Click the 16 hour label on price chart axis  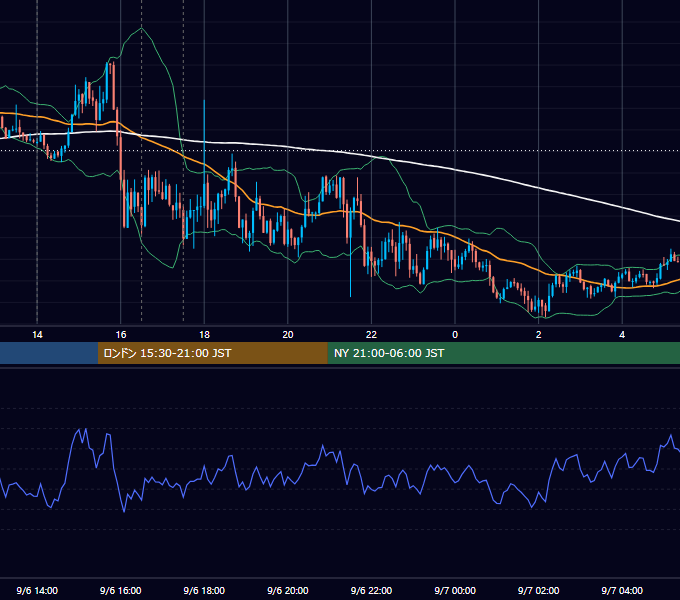[x=121, y=335]
